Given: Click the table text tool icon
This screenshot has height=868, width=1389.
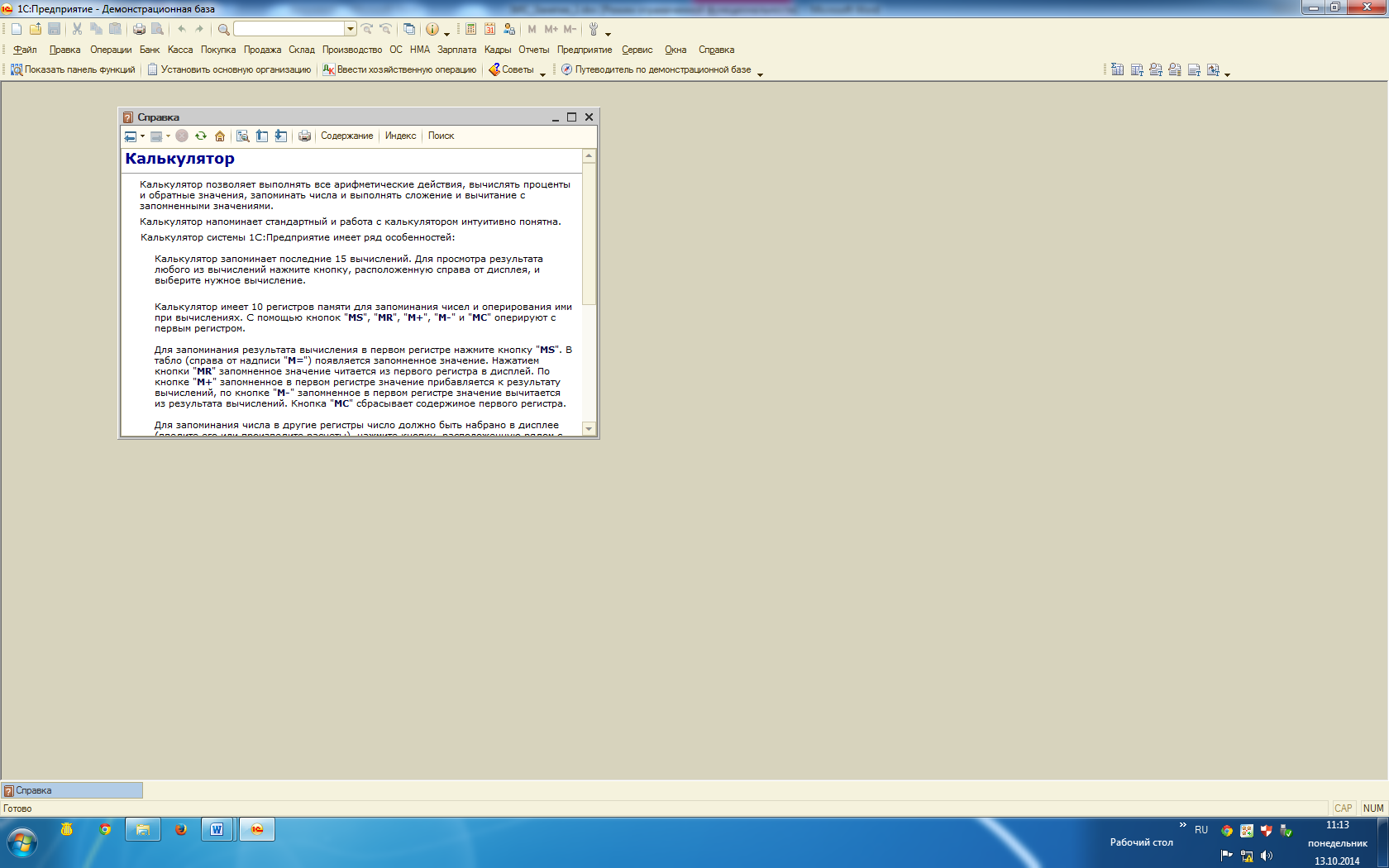Looking at the screenshot, I should [1137, 70].
